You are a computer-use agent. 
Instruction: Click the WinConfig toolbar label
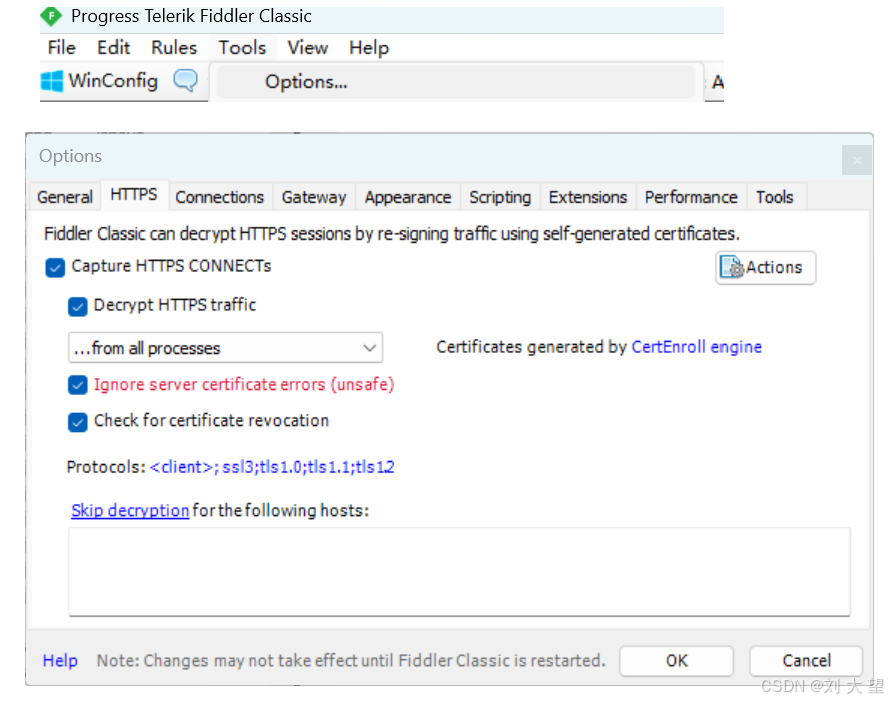pyautogui.click(x=113, y=81)
